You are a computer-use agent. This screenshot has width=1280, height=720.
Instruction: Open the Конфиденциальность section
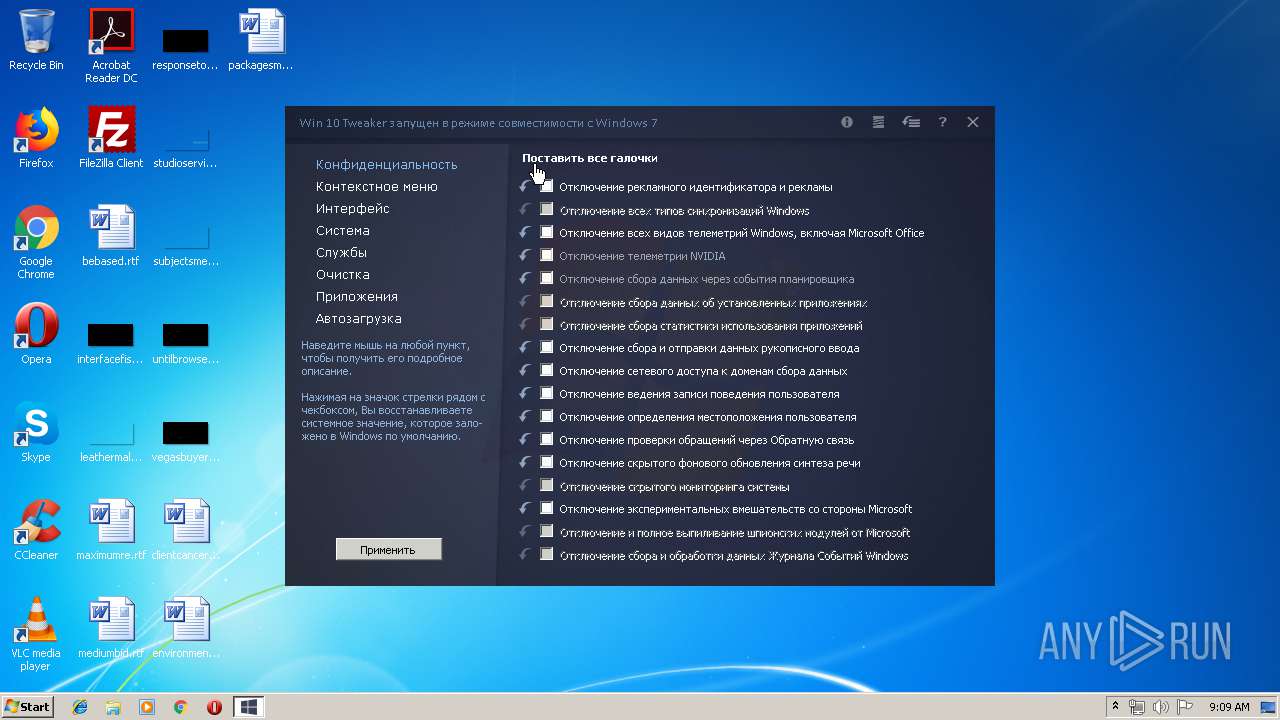pos(386,165)
